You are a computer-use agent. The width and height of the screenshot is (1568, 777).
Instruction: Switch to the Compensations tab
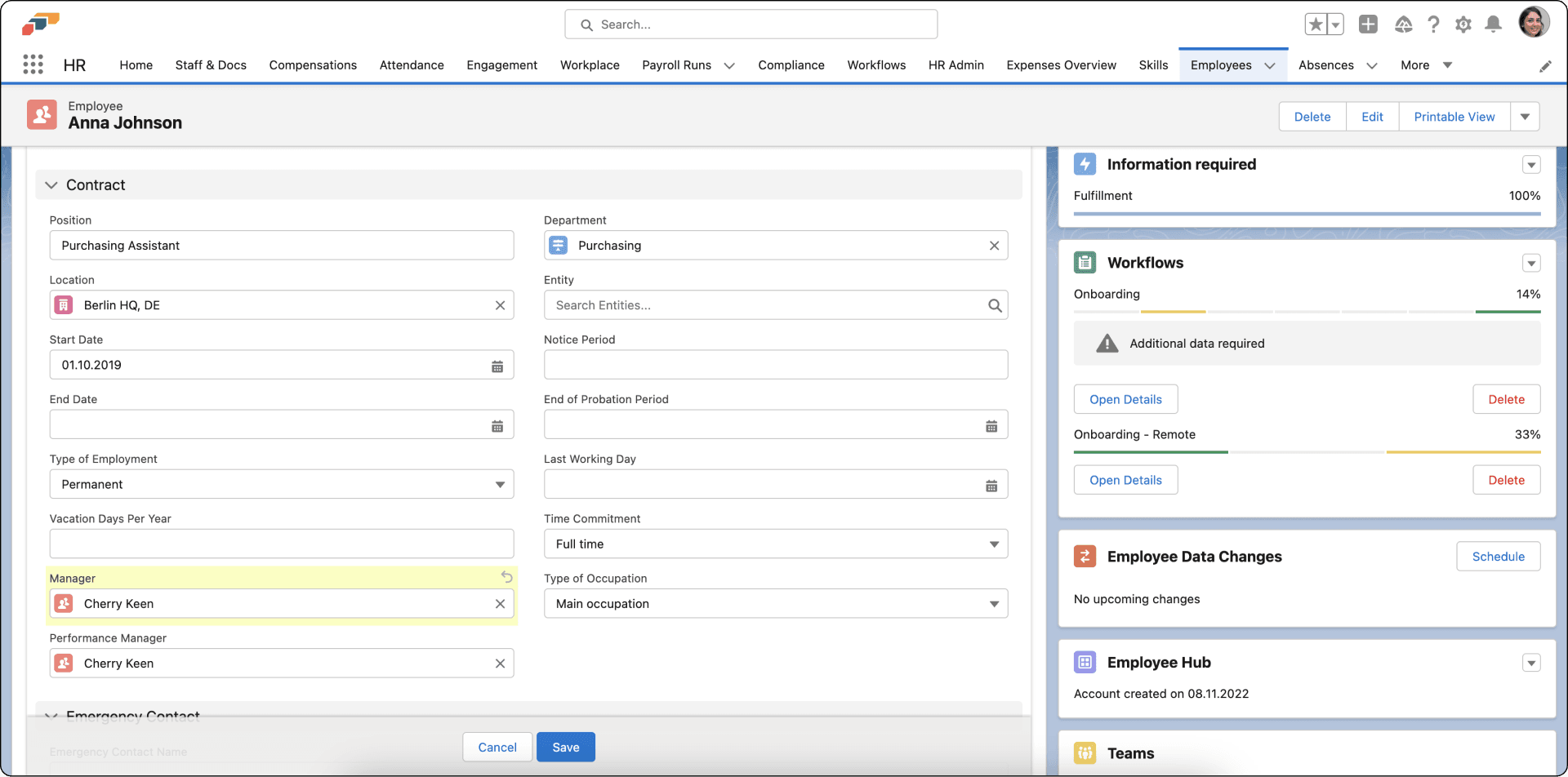(313, 65)
